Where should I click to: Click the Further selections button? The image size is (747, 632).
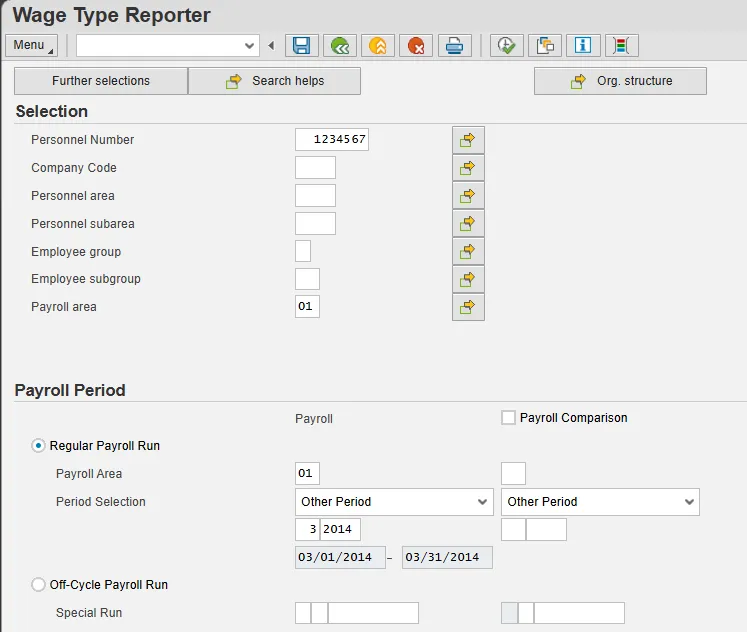click(101, 81)
